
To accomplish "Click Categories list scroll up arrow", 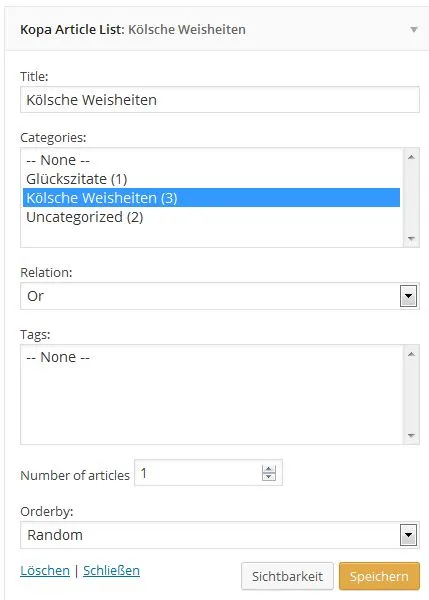I will [x=411, y=157].
